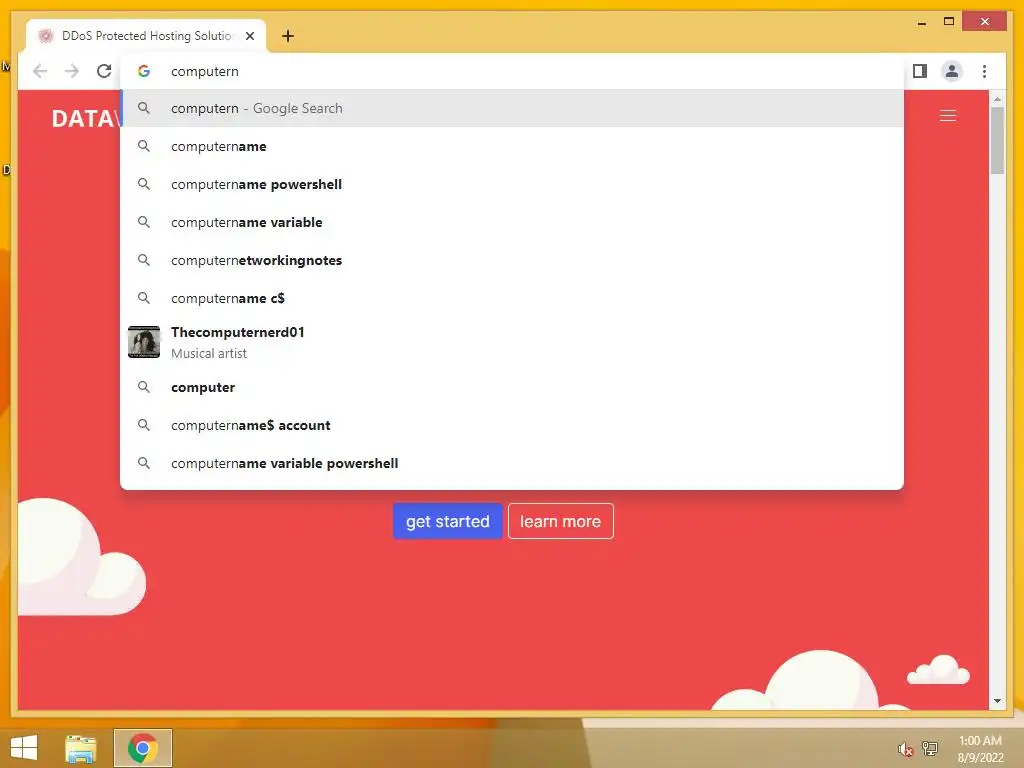This screenshot has height=768, width=1024.
Task: Open the Chrome three-dot menu
Action: point(984,71)
